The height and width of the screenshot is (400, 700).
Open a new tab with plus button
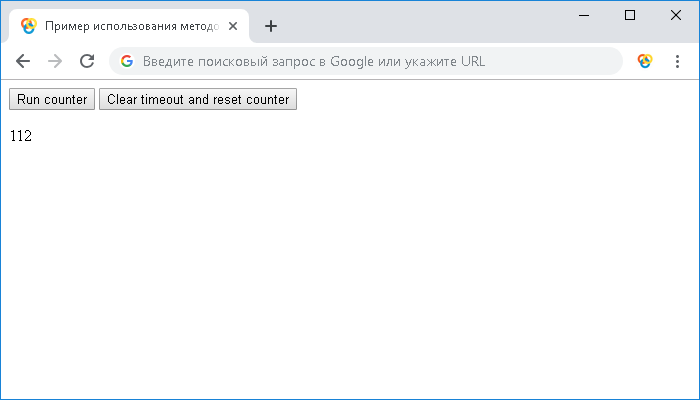270,26
